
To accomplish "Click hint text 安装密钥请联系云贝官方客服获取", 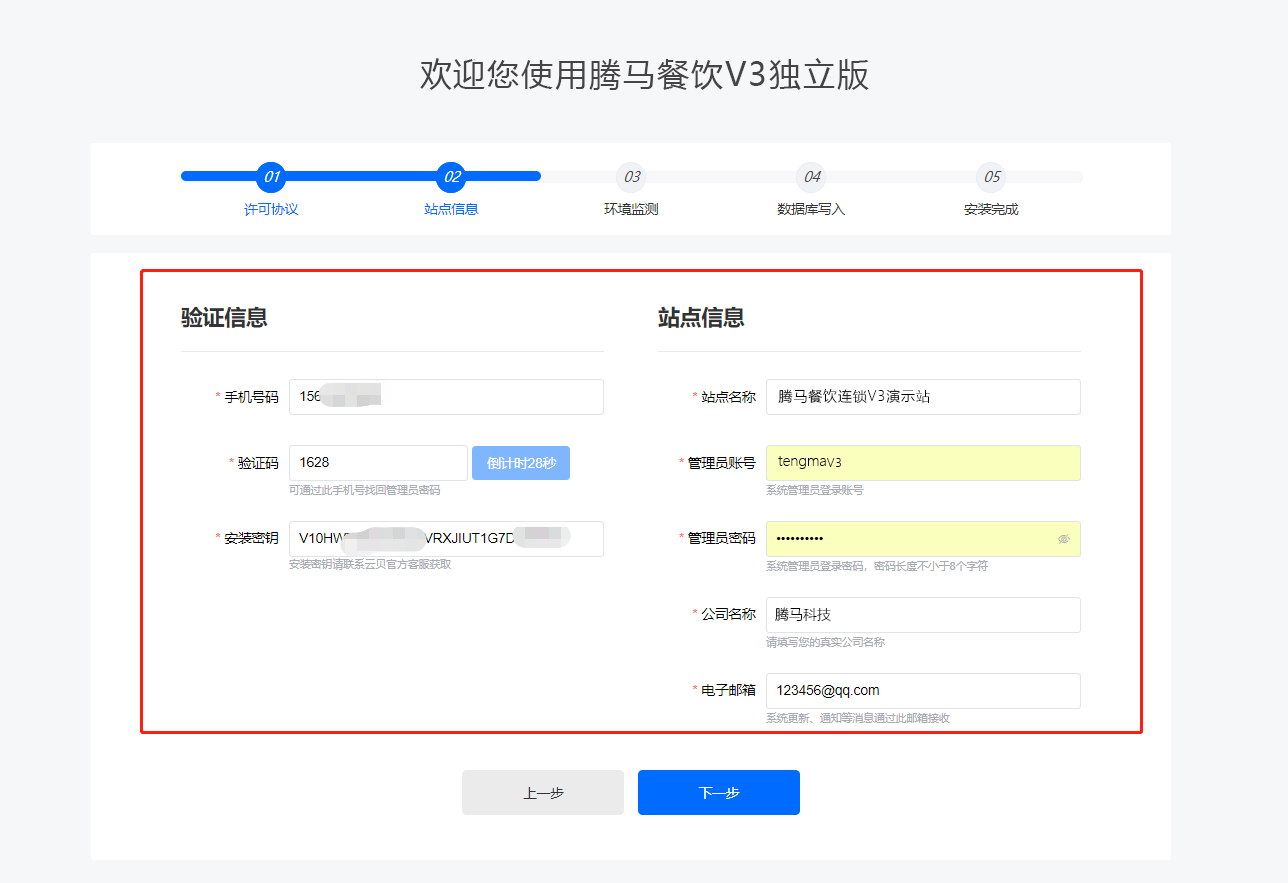I will click(x=370, y=564).
